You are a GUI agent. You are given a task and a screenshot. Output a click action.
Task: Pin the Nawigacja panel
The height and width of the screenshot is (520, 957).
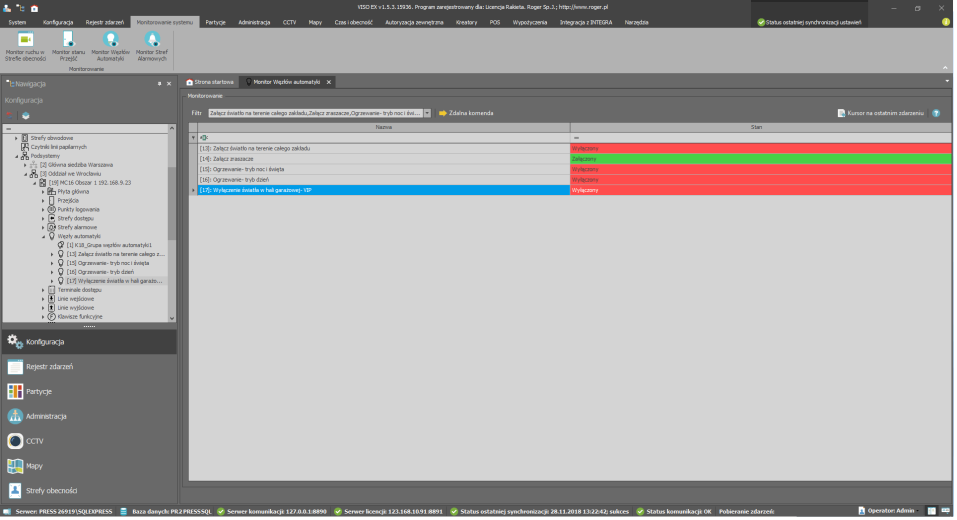coord(159,83)
